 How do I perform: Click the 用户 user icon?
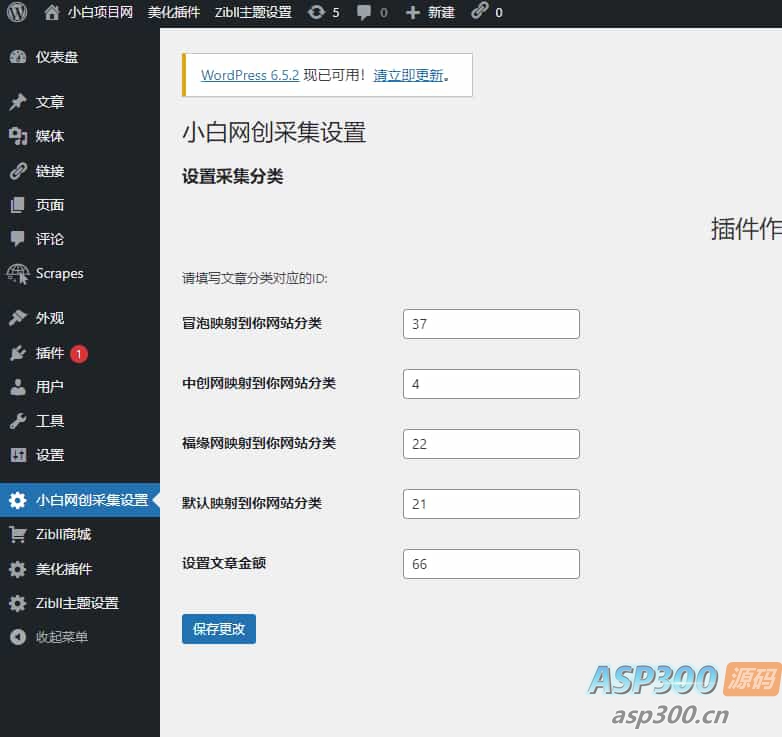[x=18, y=387]
